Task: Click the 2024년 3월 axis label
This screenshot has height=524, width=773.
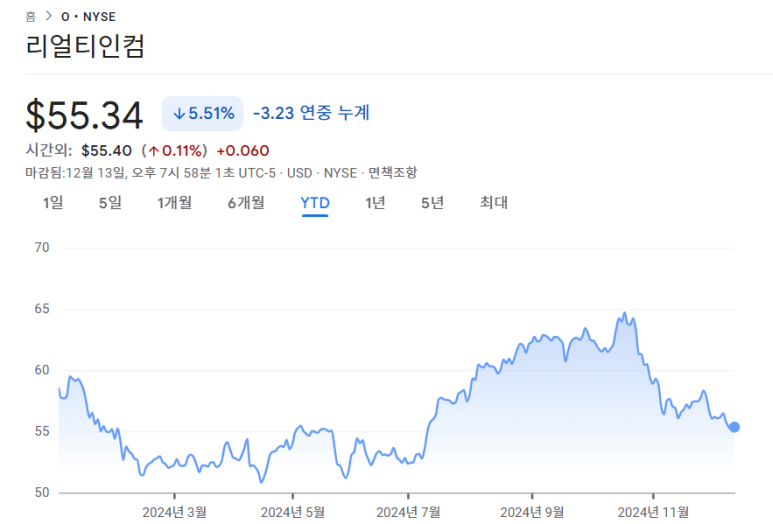Action: 175,512
